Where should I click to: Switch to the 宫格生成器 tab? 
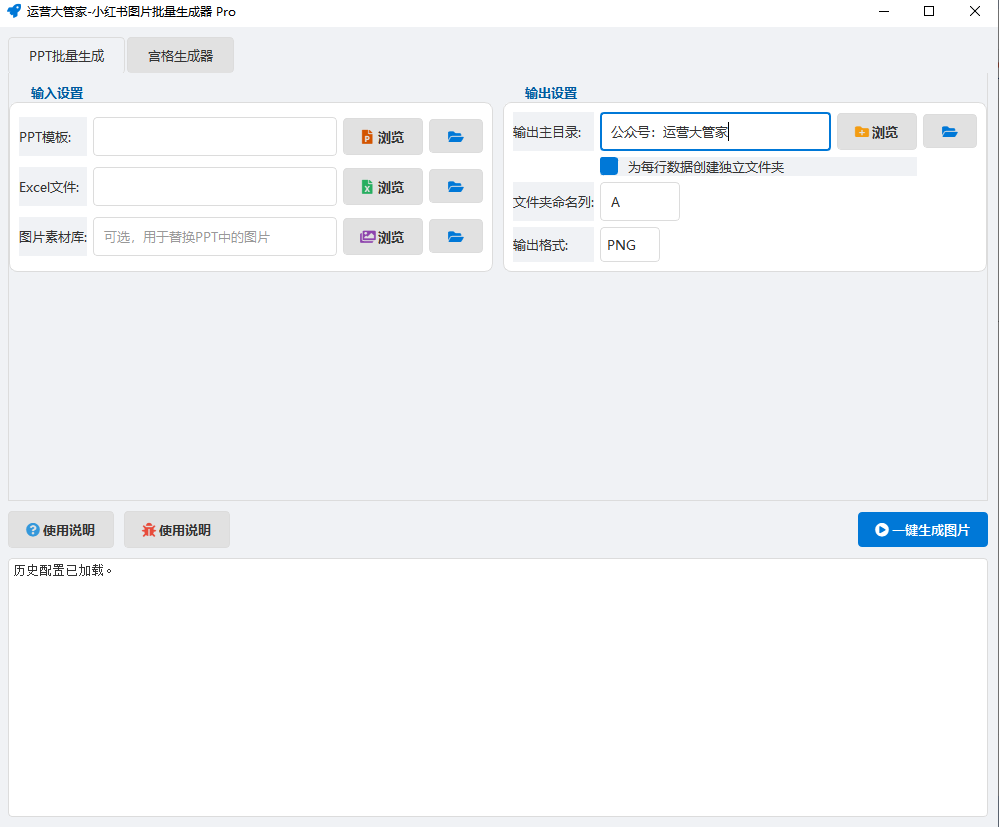click(x=180, y=55)
